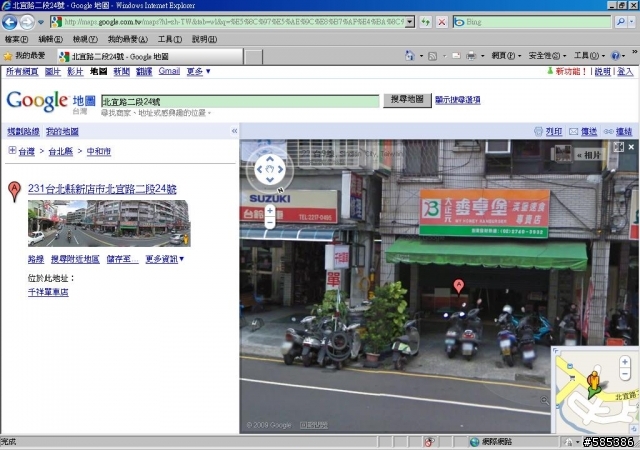
Task: Go back with the browser back arrow
Action: pos(10,22)
